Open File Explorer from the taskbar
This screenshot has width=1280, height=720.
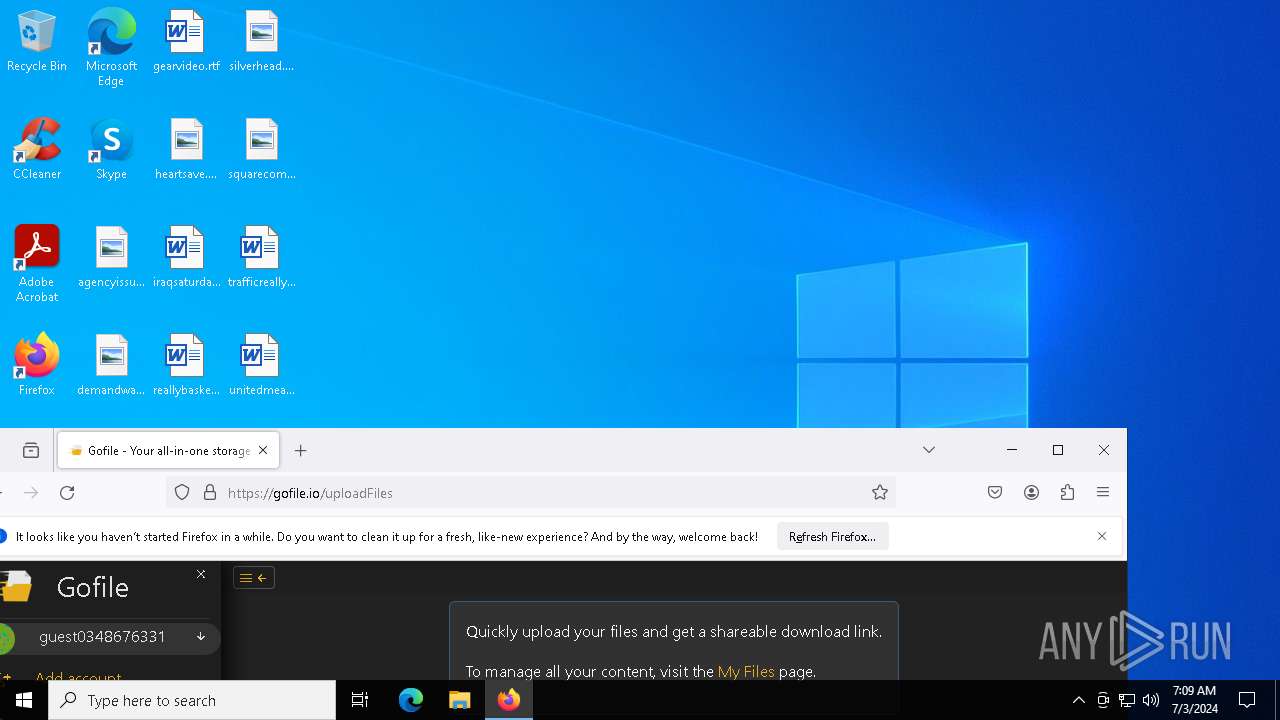(460, 700)
